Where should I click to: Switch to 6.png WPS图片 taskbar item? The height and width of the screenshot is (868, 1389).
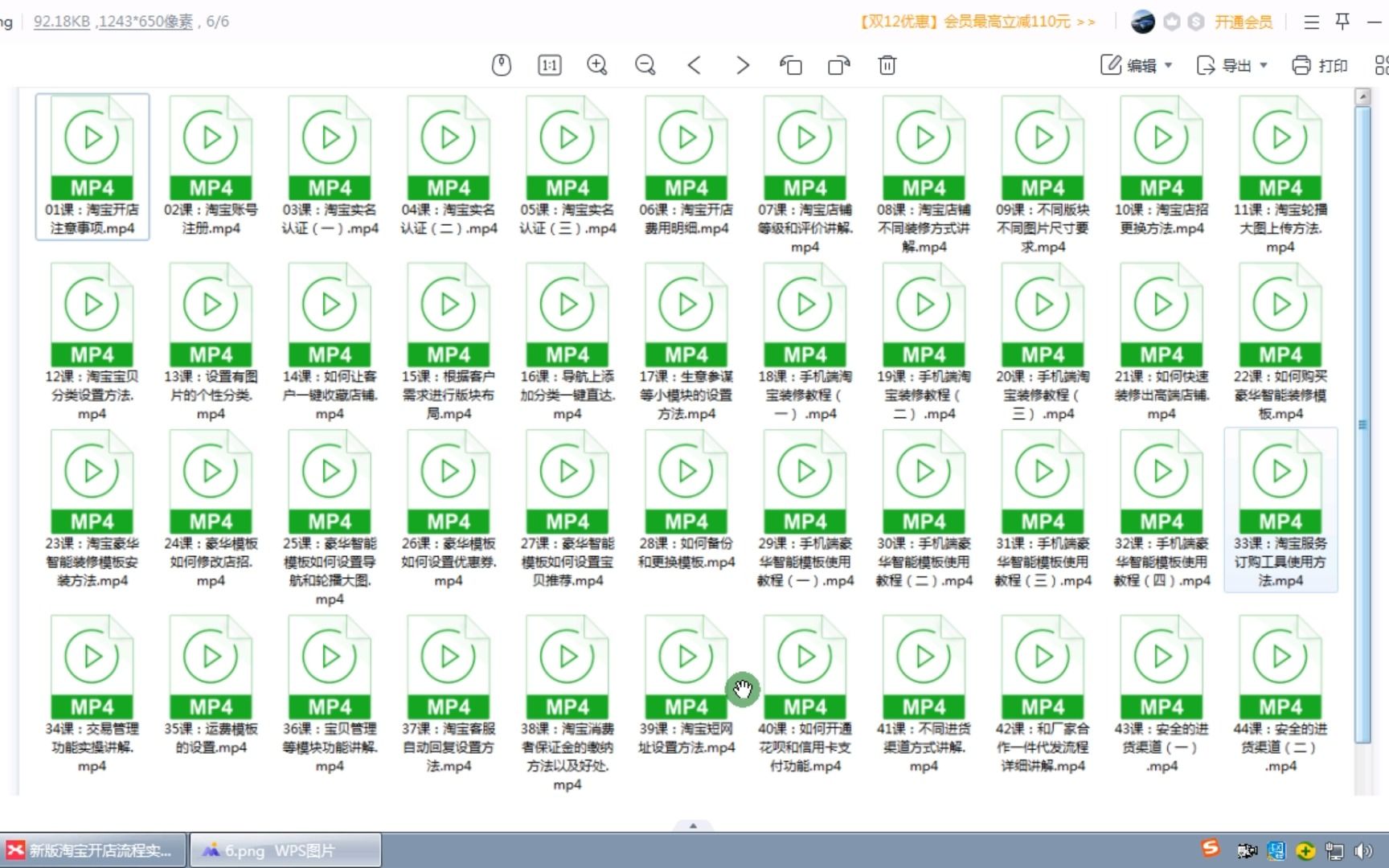coord(285,850)
